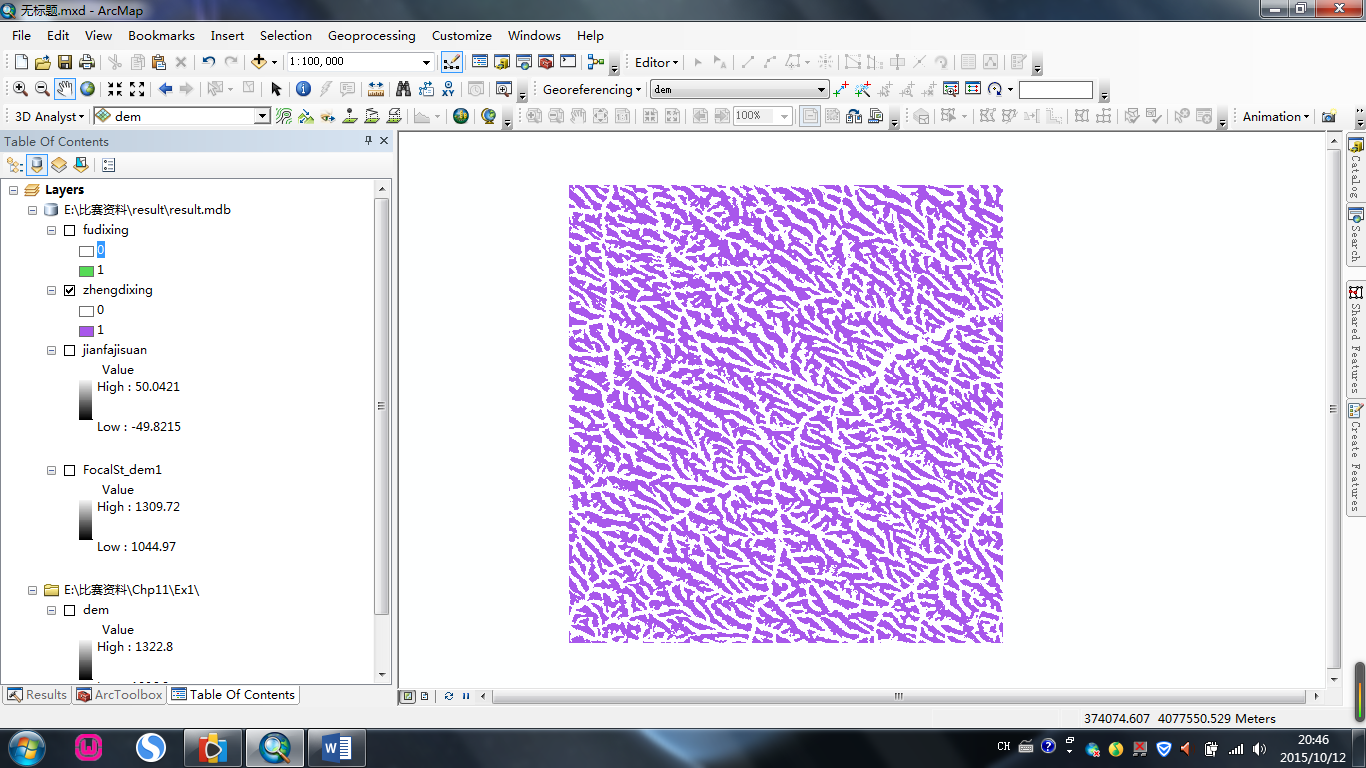Open the Search side panel tab
Image resolution: width=1366 pixels, height=768 pixels.
pyautogui.click(x=1355, y=235)
